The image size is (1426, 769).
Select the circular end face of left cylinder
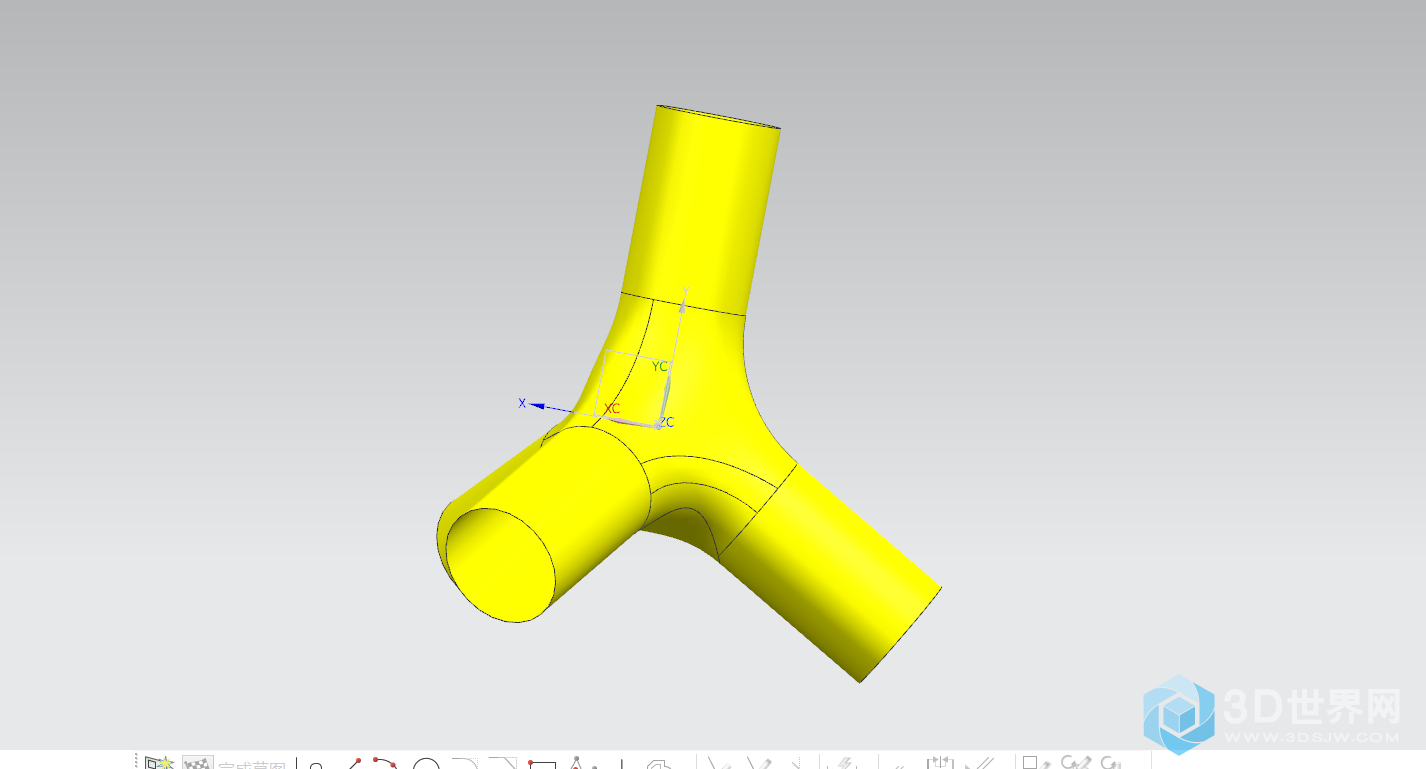tap(500, 565)
